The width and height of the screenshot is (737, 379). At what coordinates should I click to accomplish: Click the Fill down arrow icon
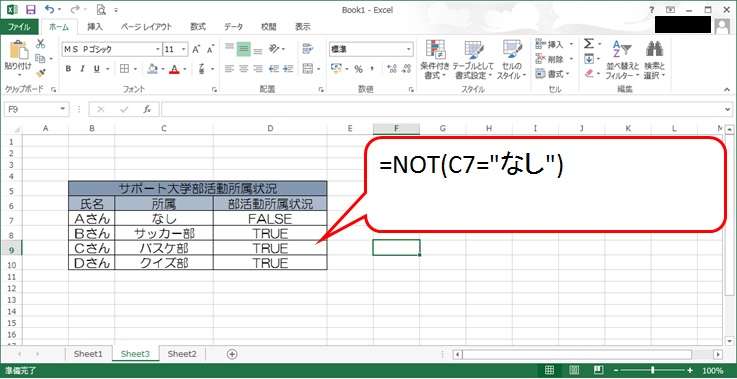coord(588,59)
